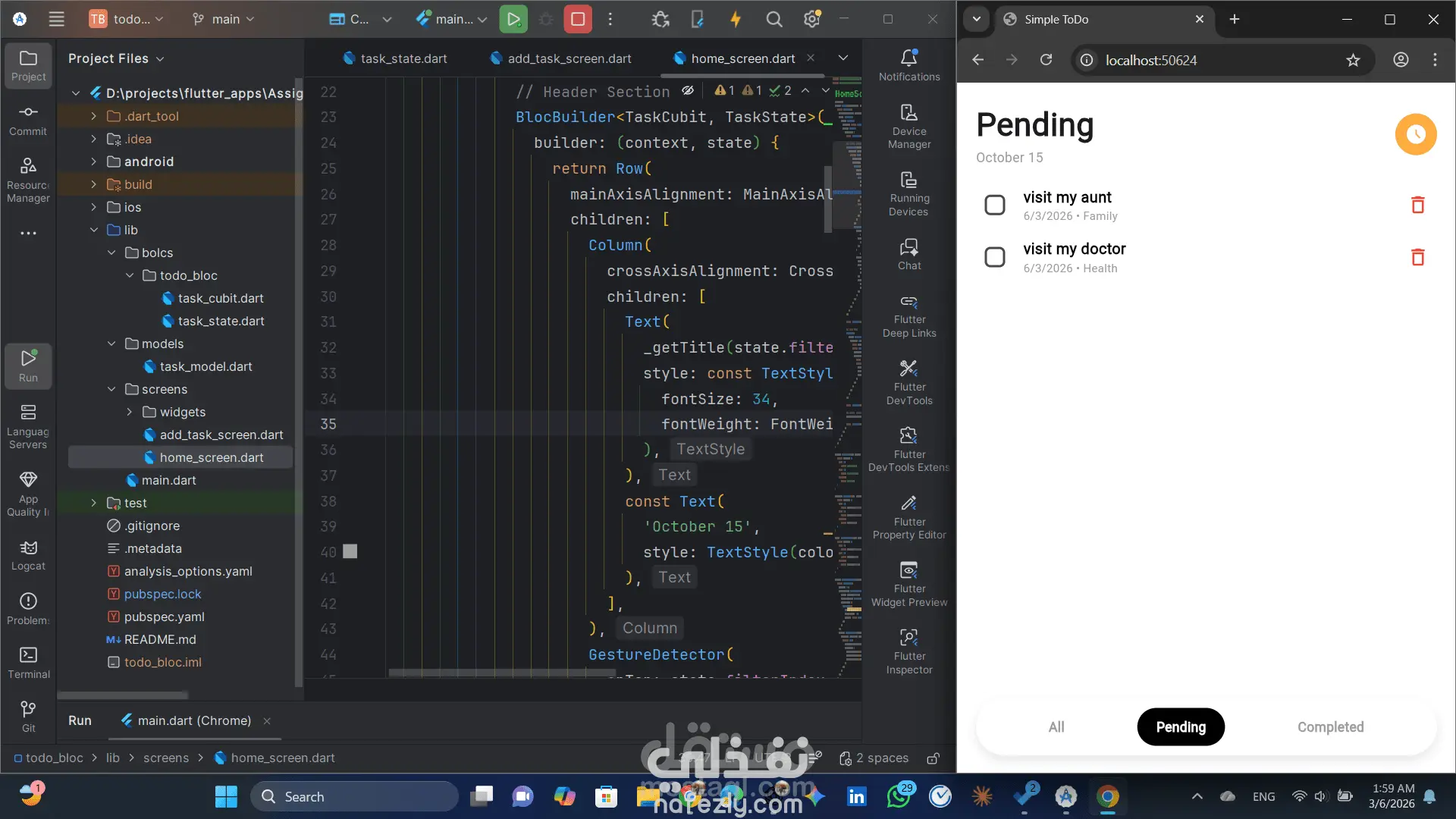Open the Terminal tool window
Screen dimensions: 1456x819
pos(28,662)
